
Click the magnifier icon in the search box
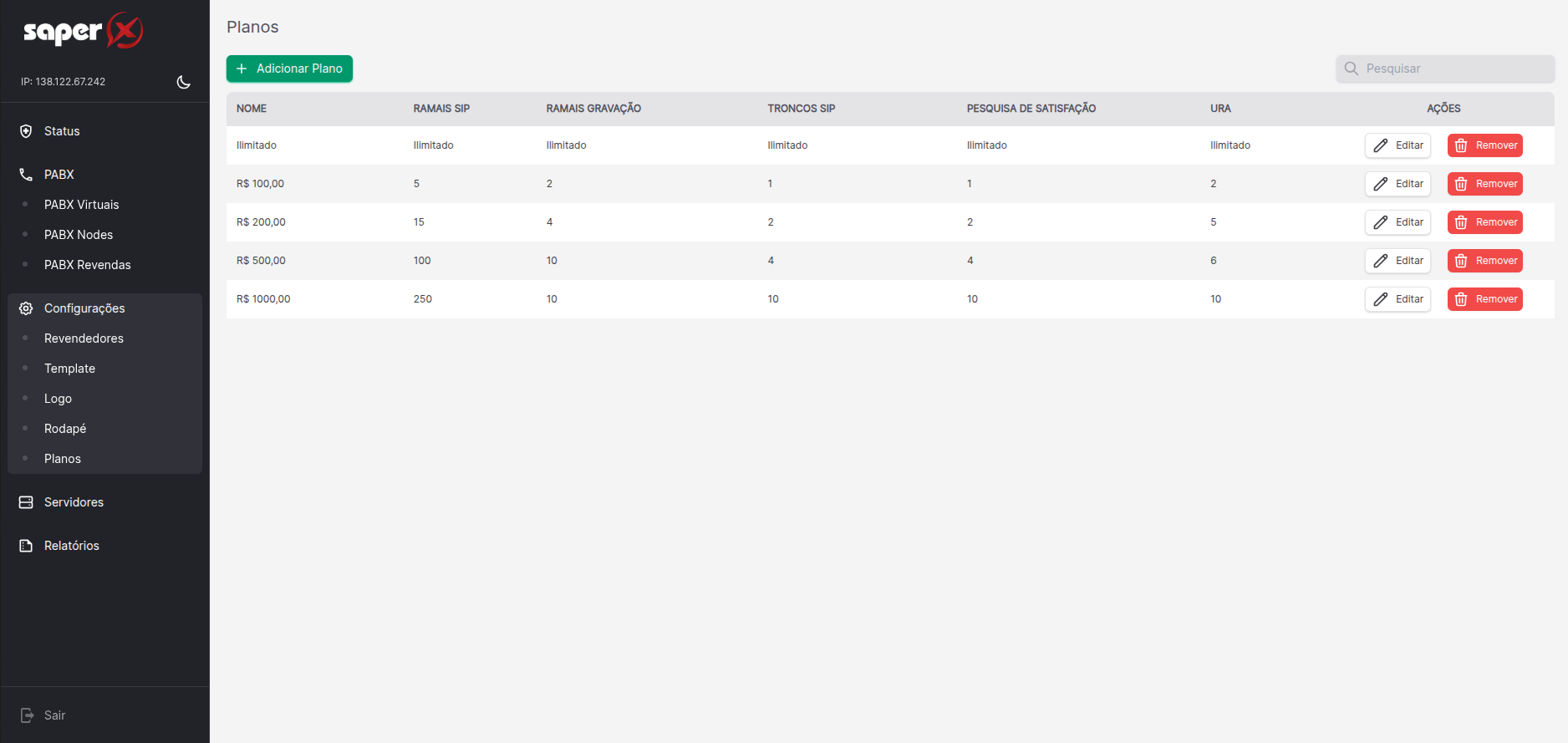click(x=1351, y=69)
